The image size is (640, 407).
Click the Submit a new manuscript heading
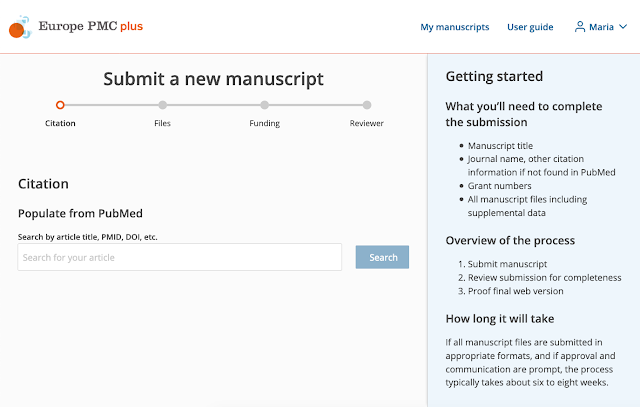click(213, 79)
